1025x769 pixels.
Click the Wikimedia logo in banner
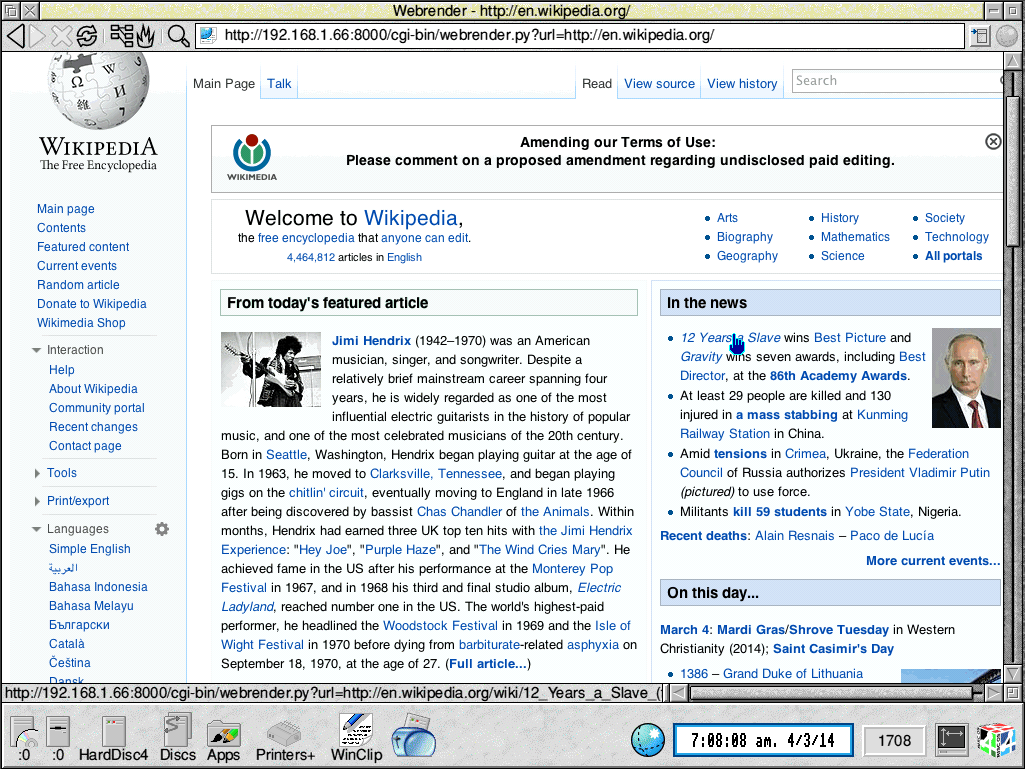click(252, 158)
